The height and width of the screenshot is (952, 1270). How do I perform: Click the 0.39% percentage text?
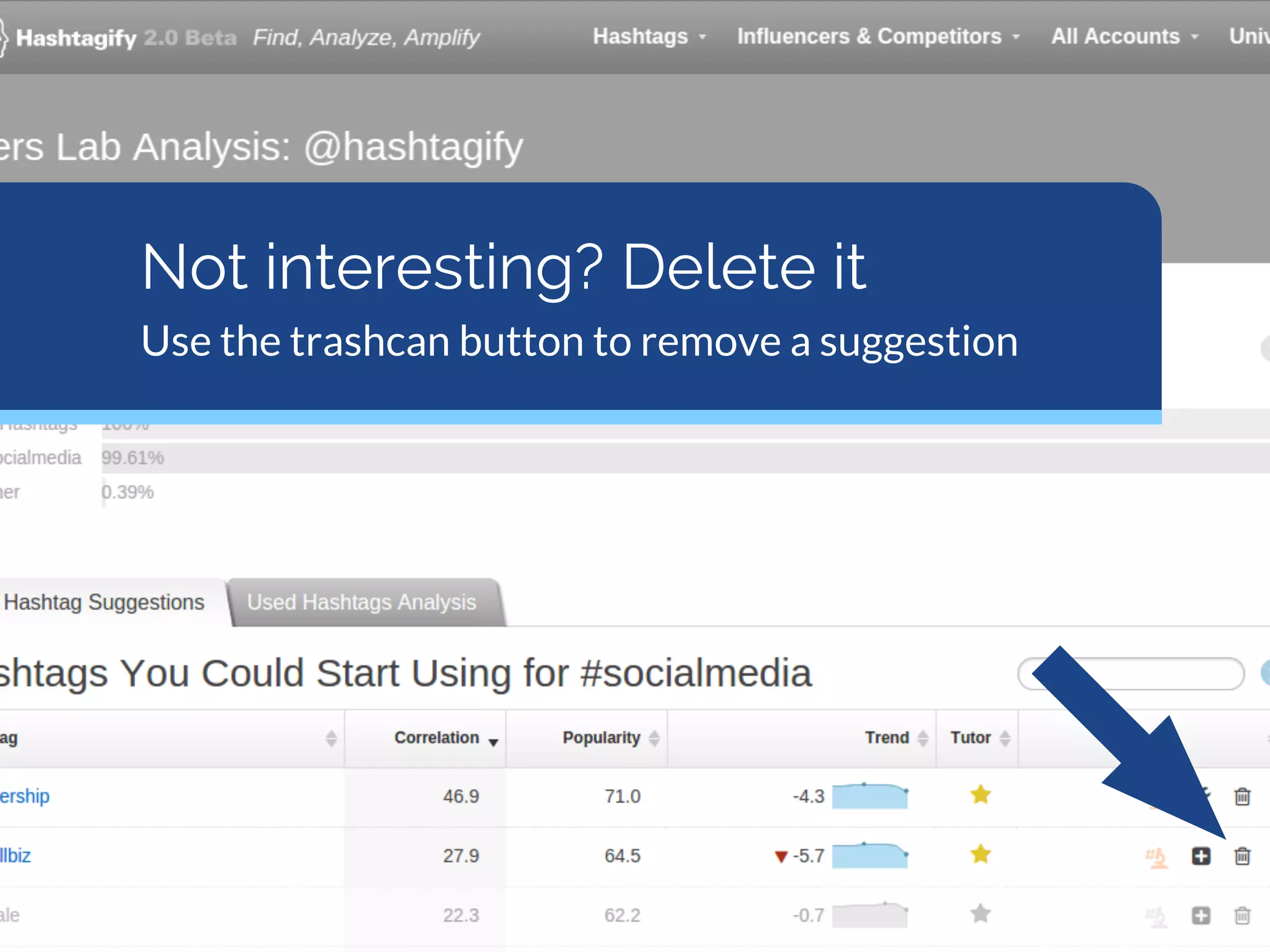[128, 492]
